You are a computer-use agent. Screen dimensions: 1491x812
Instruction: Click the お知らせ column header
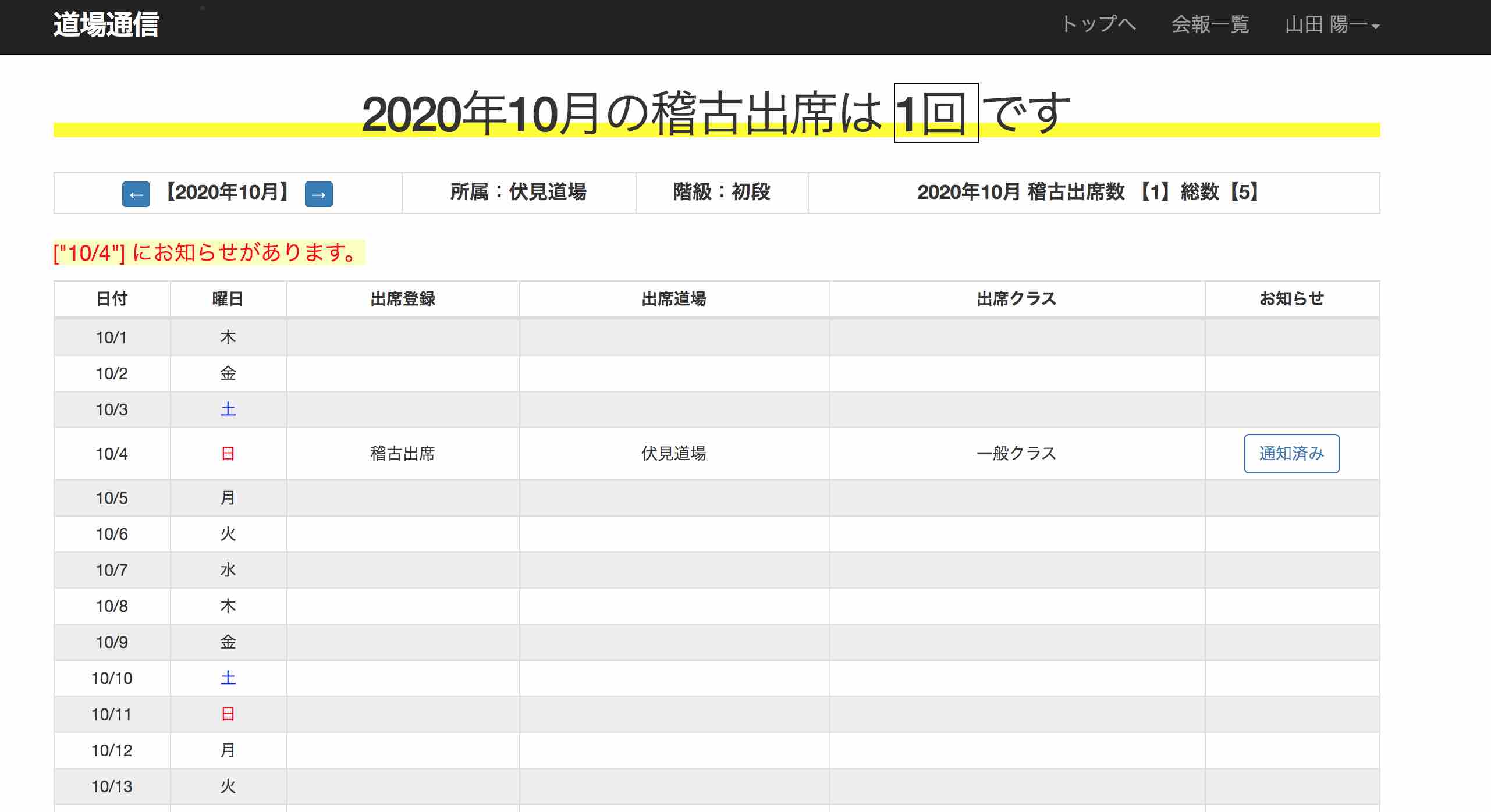pos(1291,299)
